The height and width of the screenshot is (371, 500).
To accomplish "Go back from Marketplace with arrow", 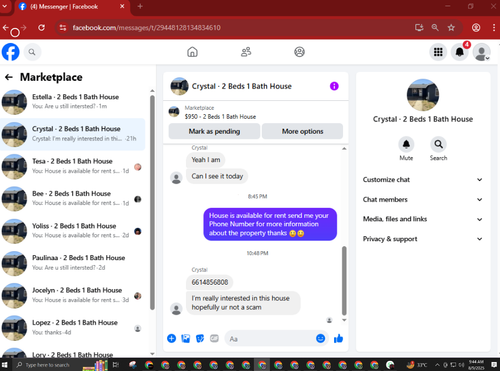I will point(9,77).
